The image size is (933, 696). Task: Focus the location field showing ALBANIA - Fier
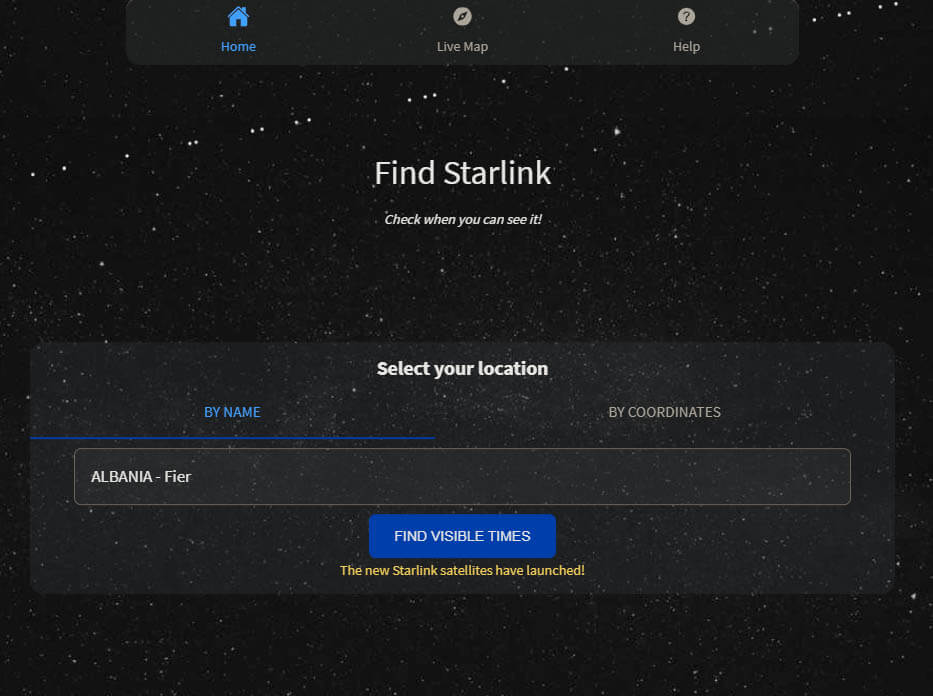462,476
